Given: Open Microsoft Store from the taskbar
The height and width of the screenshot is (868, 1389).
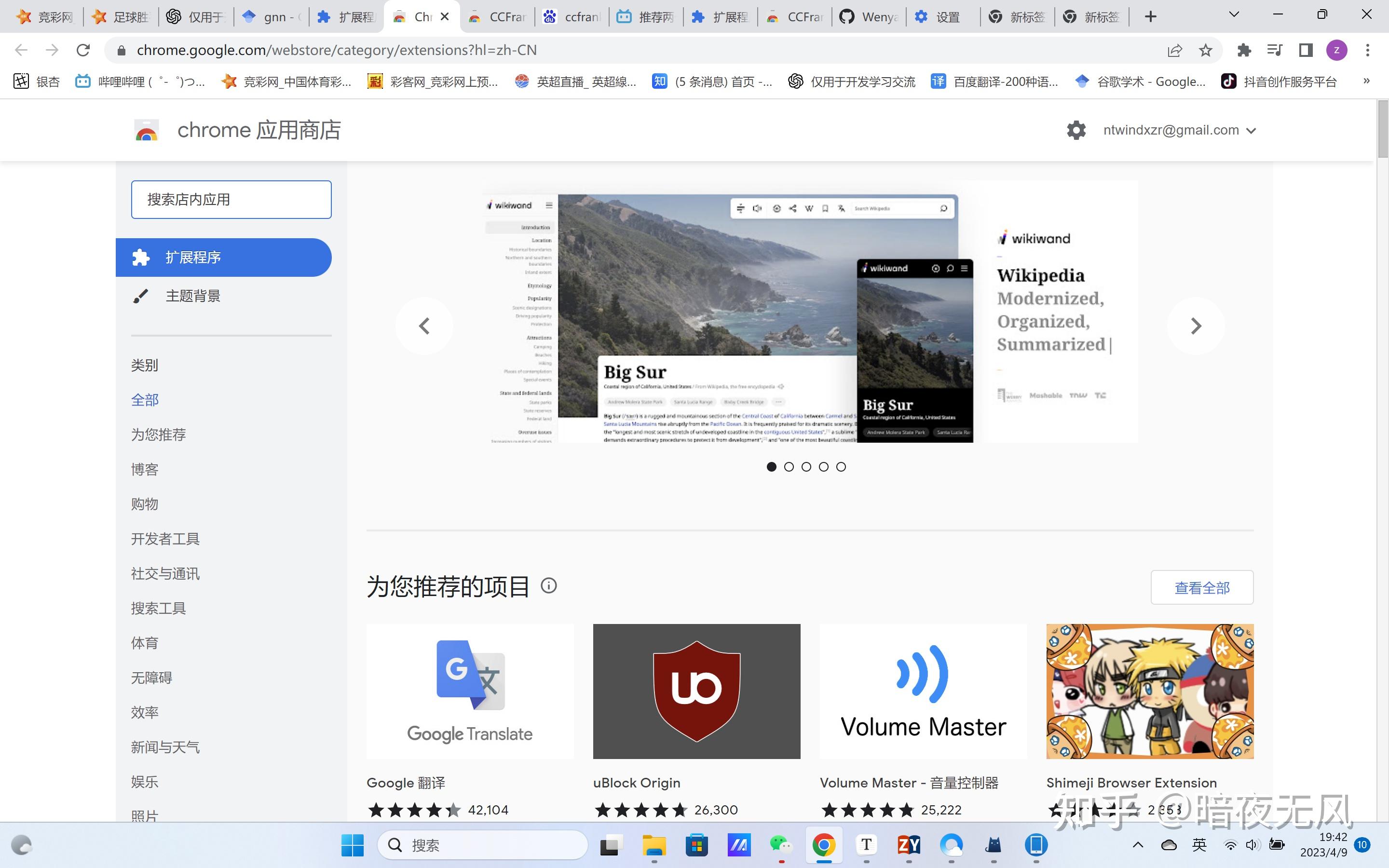Looking at the screenshot, I should (696, 845).
